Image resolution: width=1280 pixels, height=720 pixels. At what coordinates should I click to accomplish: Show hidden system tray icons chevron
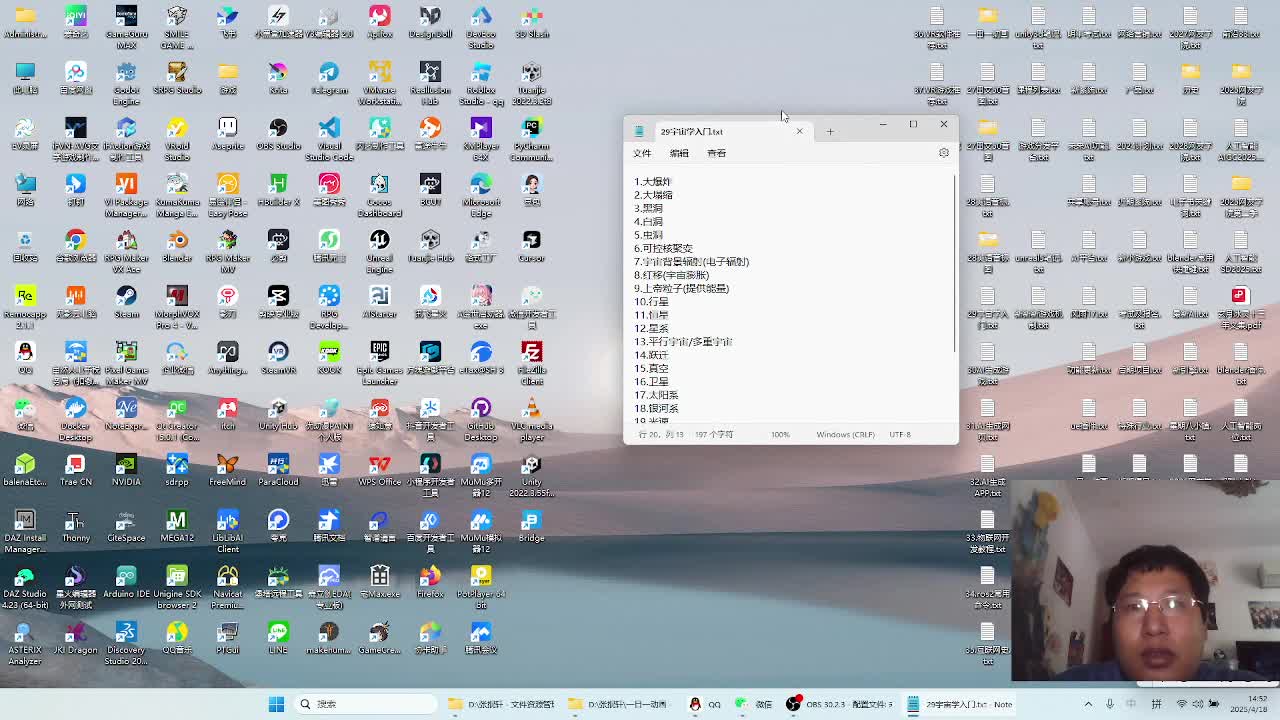[1088, 704]
